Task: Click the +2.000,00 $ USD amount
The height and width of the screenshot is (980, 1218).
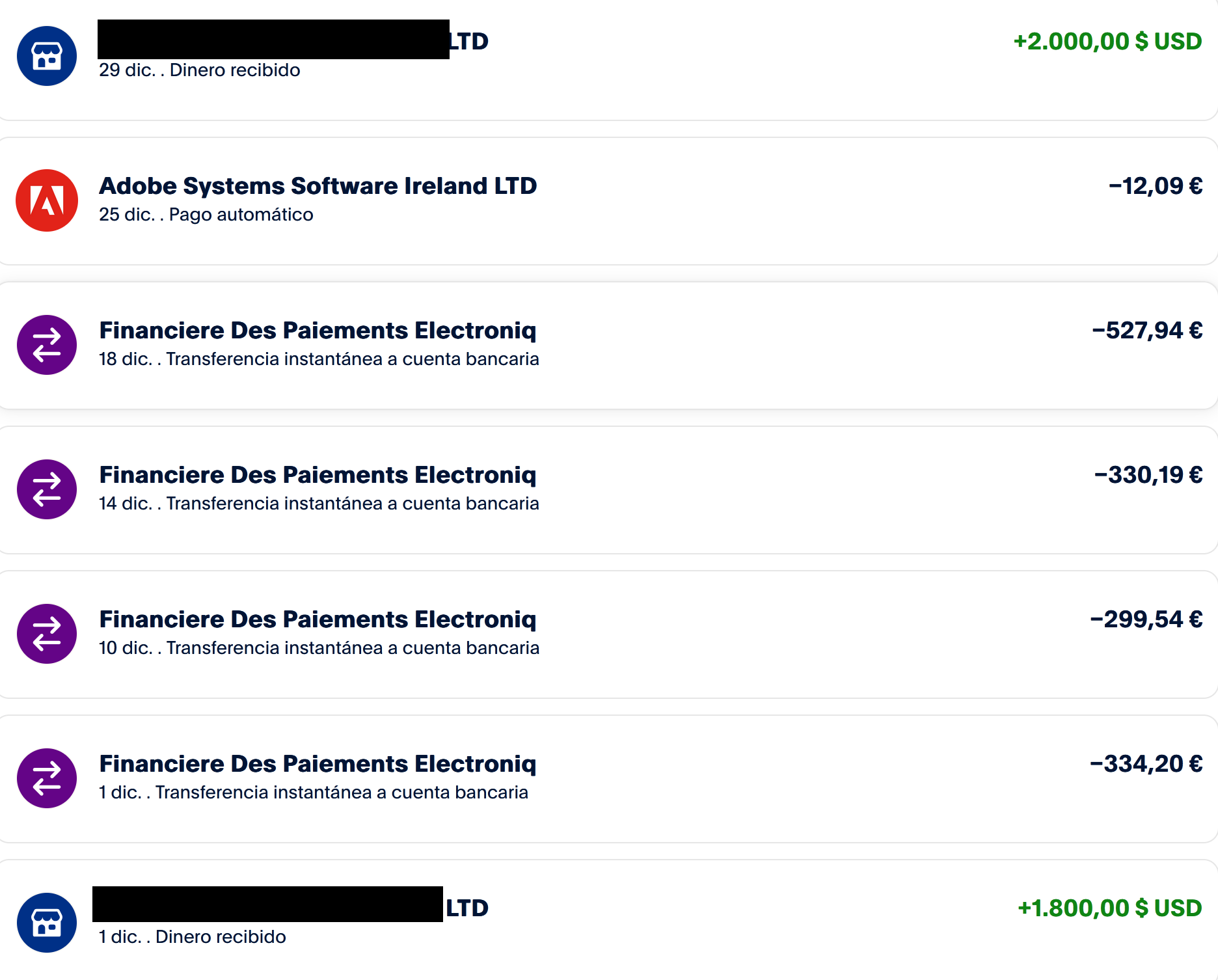Action: pyautogui.click(x=1107, y=42)
